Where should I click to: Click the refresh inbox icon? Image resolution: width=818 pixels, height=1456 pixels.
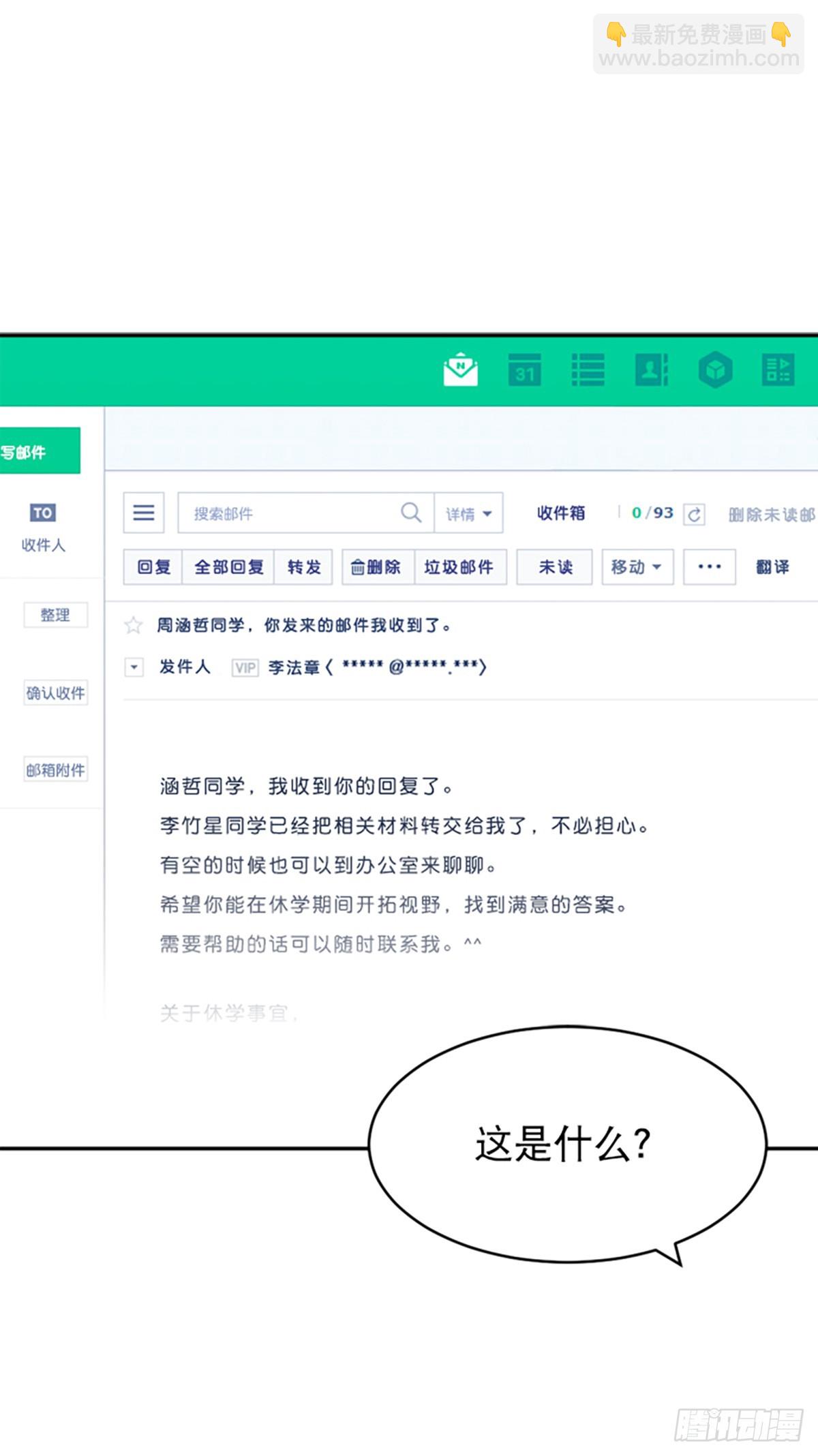click(694, 514)
